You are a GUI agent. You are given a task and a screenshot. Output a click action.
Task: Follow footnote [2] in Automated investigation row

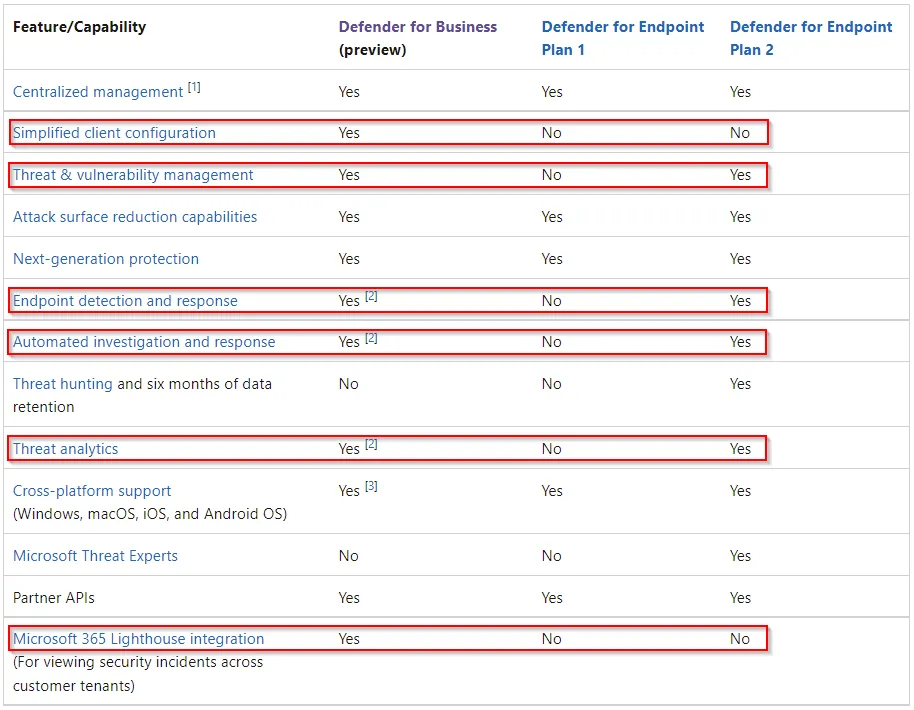coord(371,338)
